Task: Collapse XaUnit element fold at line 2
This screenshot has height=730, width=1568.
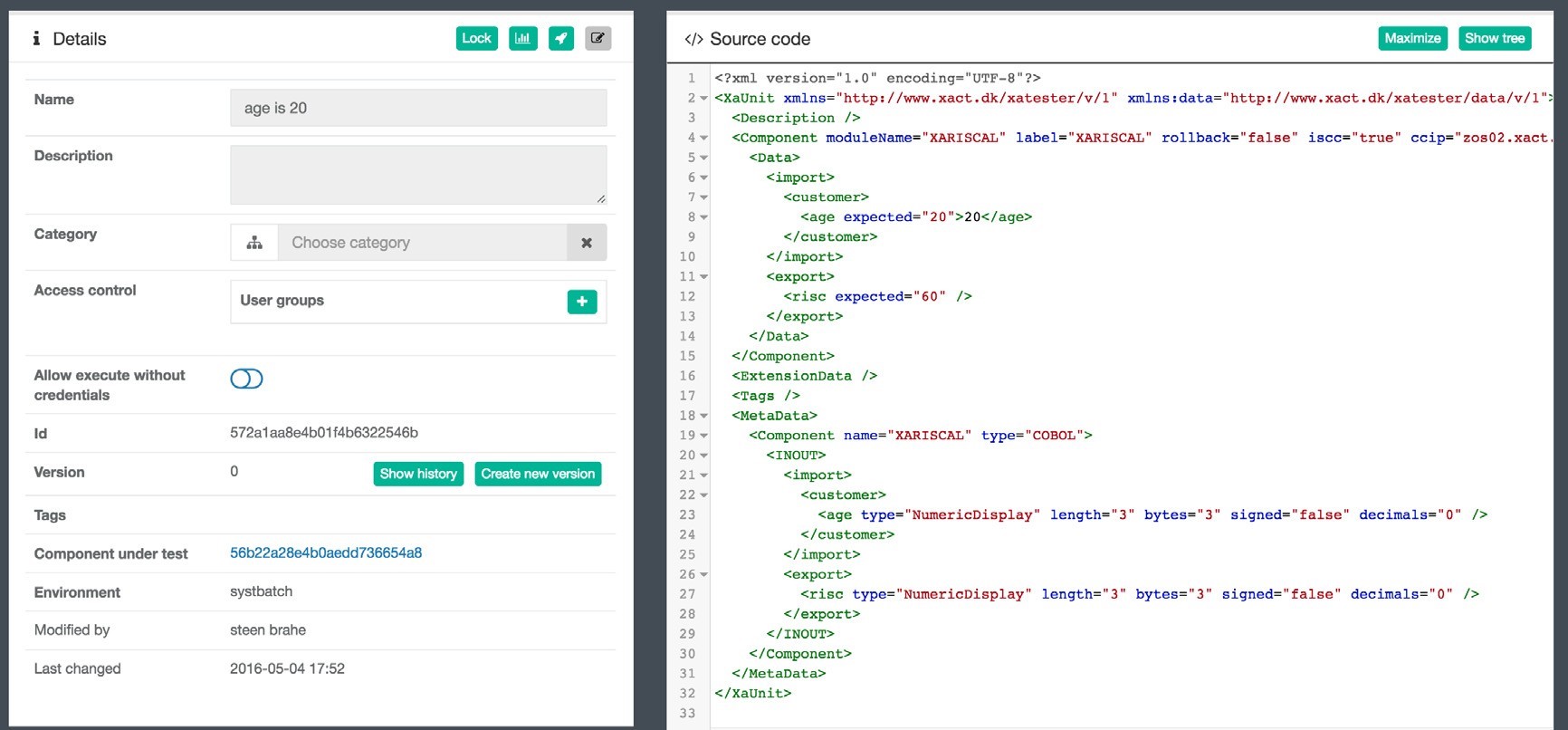Action: pos(703,98)
